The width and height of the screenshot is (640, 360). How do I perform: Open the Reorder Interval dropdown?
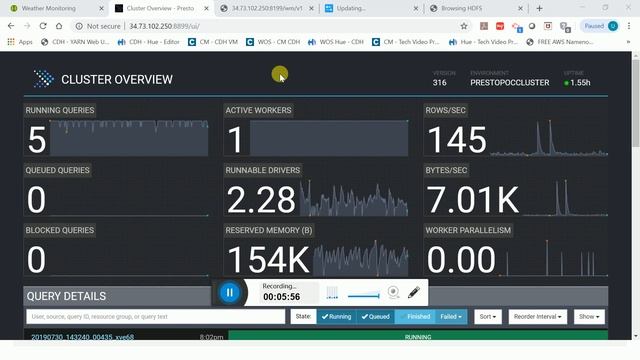click(538, 317)
